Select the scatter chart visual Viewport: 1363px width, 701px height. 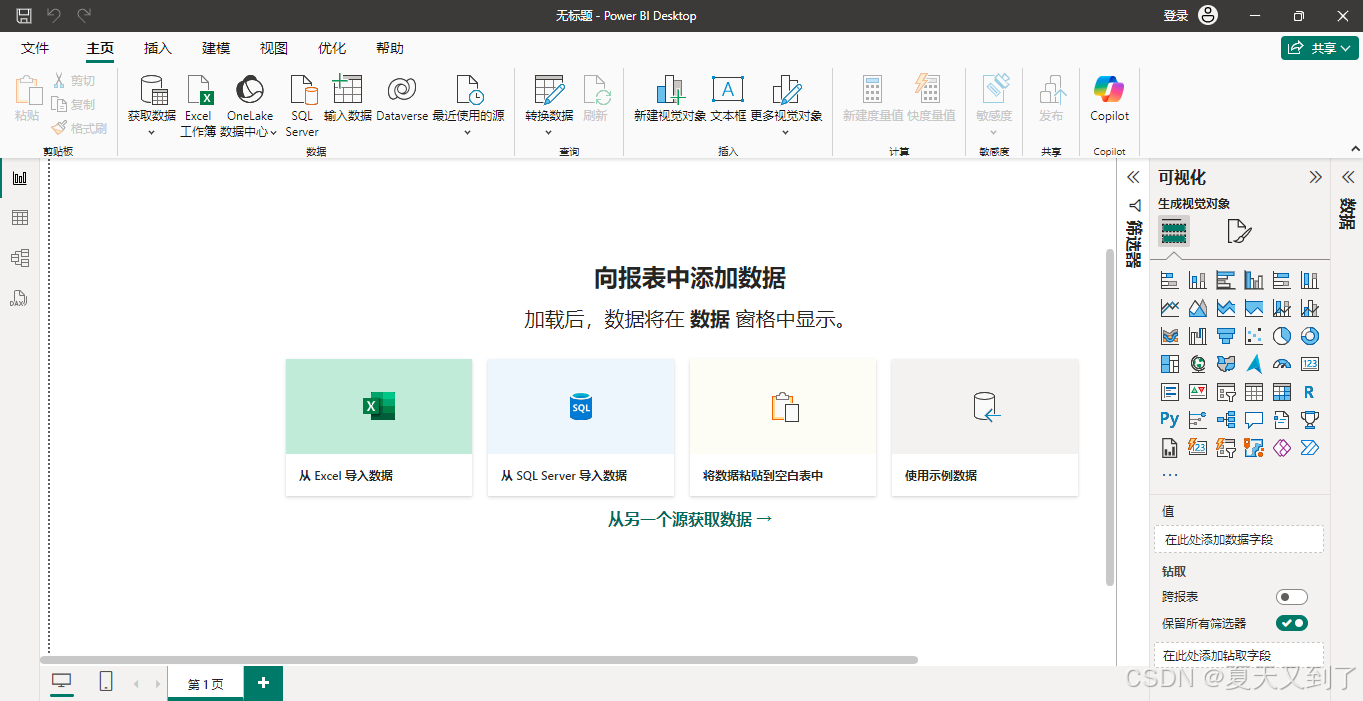tap(1254, 336)
